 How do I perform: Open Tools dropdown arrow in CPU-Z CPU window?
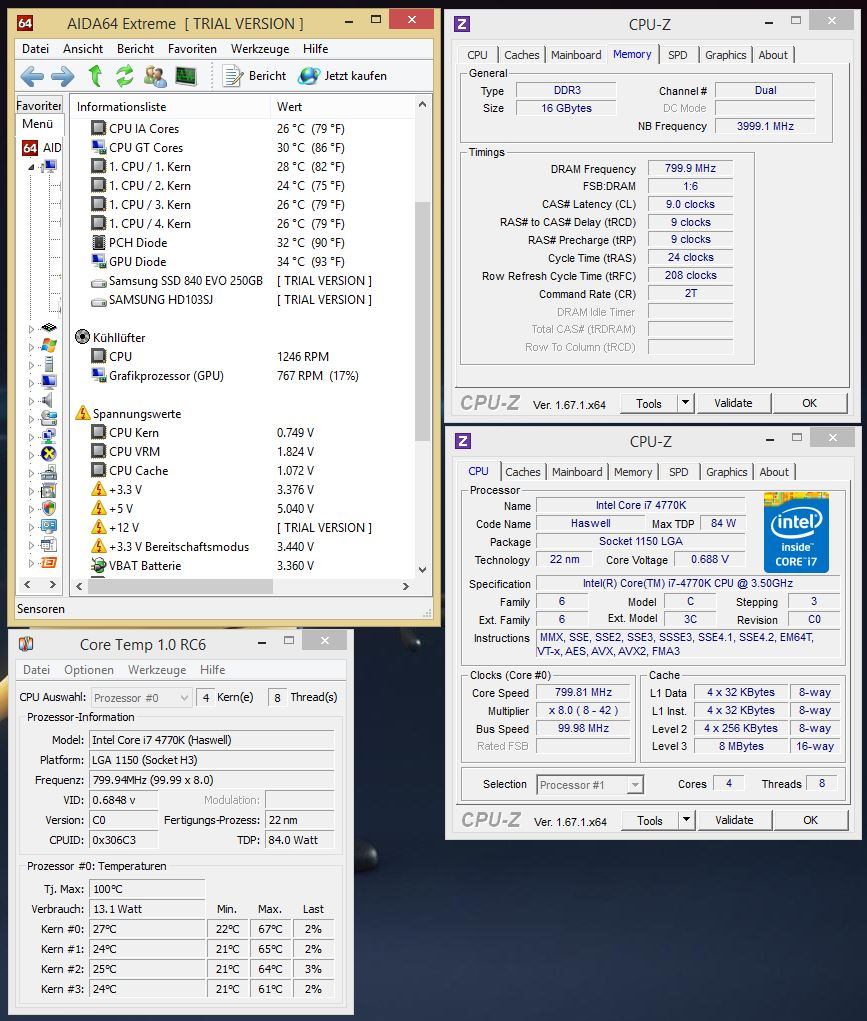[687, 820]
